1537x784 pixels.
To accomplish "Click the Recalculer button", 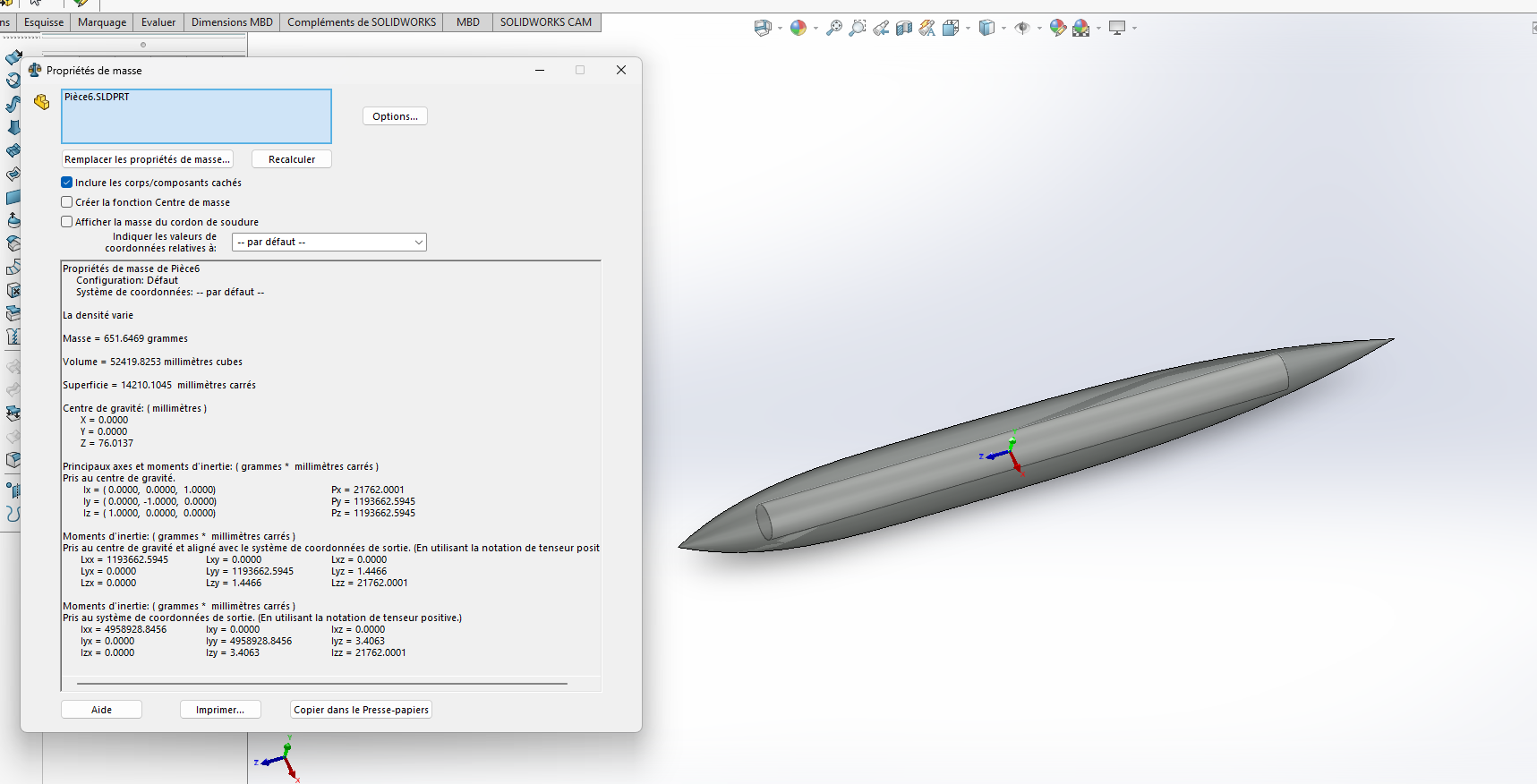I will tap(292, 159).
